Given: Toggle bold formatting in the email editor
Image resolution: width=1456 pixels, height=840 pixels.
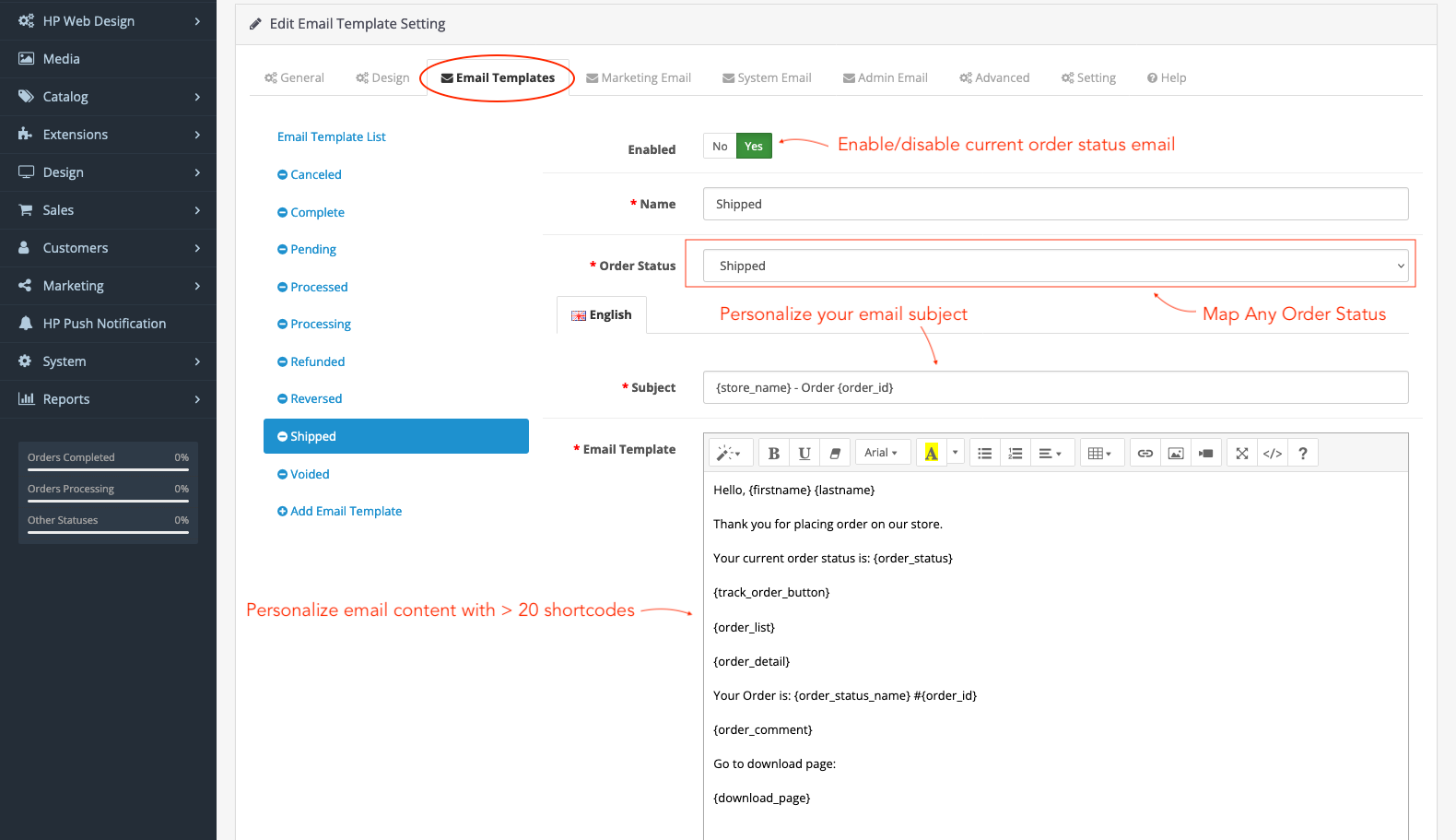Looking at the screenshot, I should (x=773, y=453).
